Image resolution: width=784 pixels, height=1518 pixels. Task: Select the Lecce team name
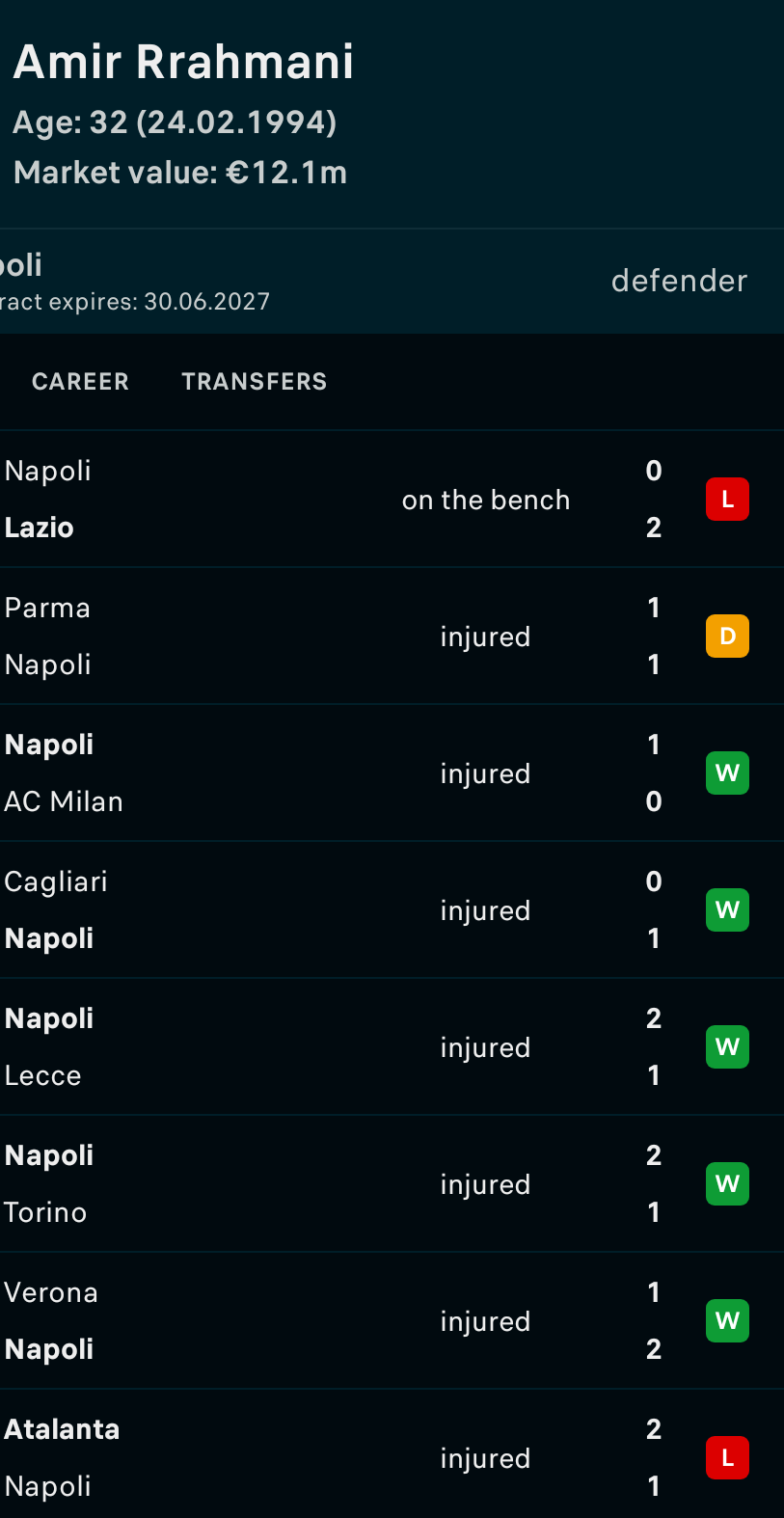point(42,1075)
